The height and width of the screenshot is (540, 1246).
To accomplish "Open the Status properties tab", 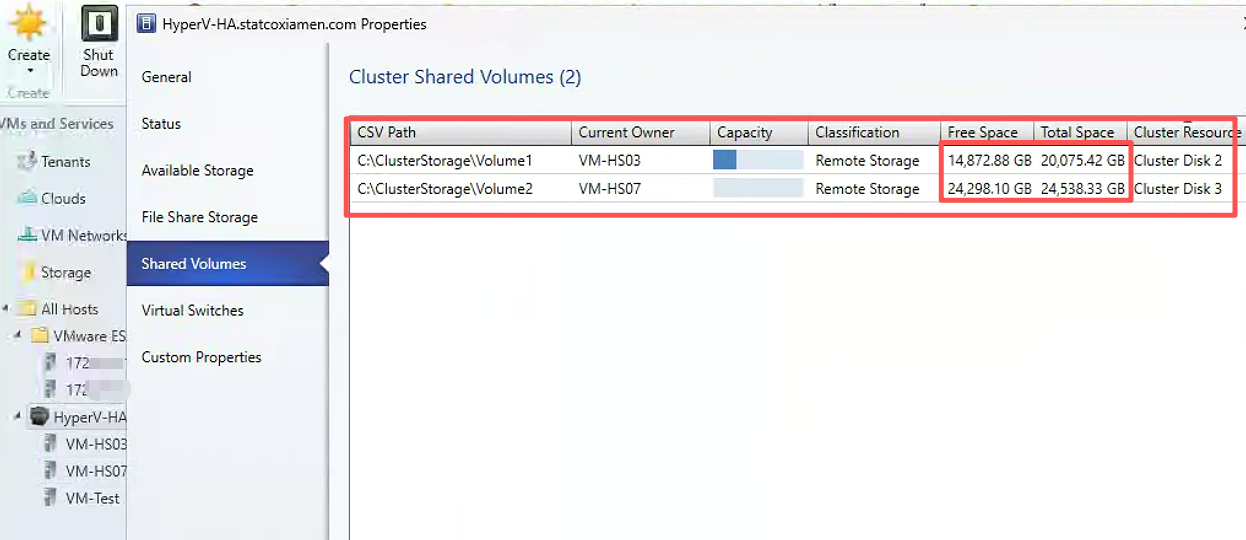I will tap(227, 124).
